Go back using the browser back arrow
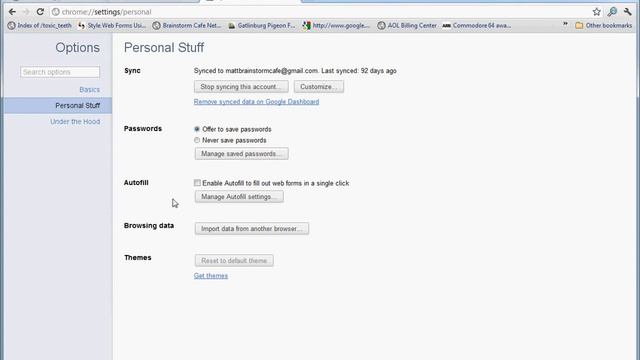 tap(12, 12)
